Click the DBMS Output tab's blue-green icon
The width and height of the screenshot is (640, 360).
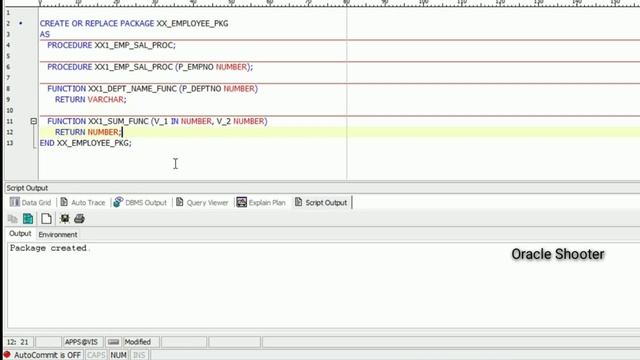click(118, 202)
